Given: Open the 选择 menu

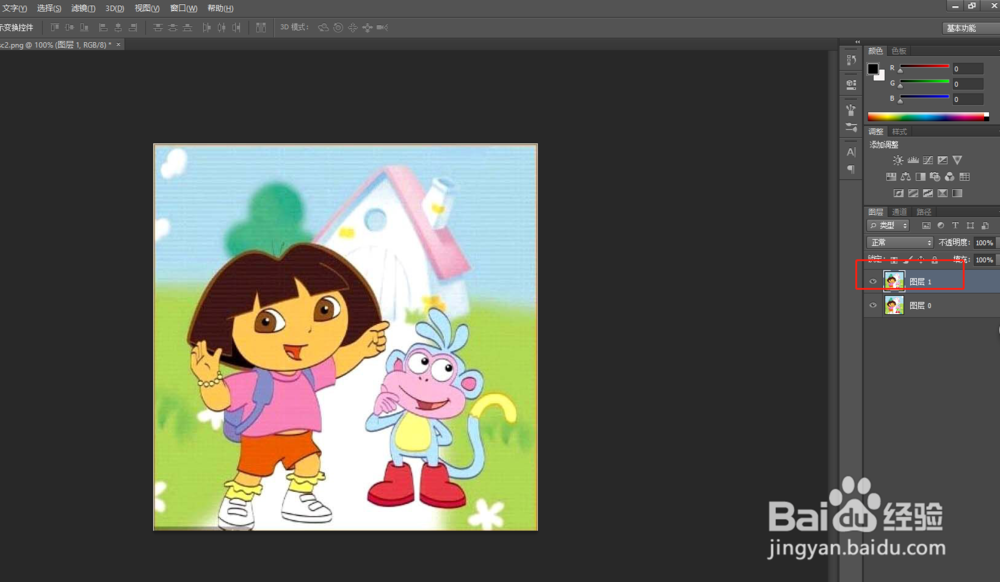Looking at the screenshot, I should (49, 8).
